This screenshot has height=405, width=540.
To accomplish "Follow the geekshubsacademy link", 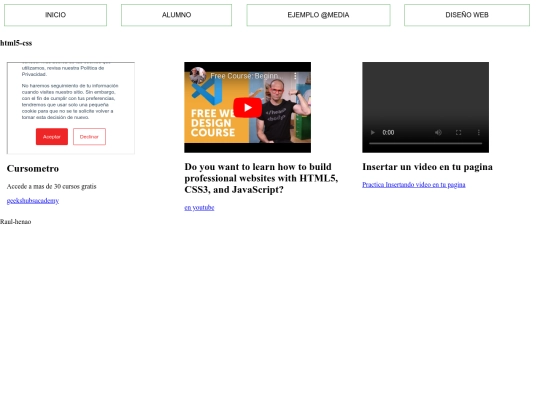I will (33, 201).
